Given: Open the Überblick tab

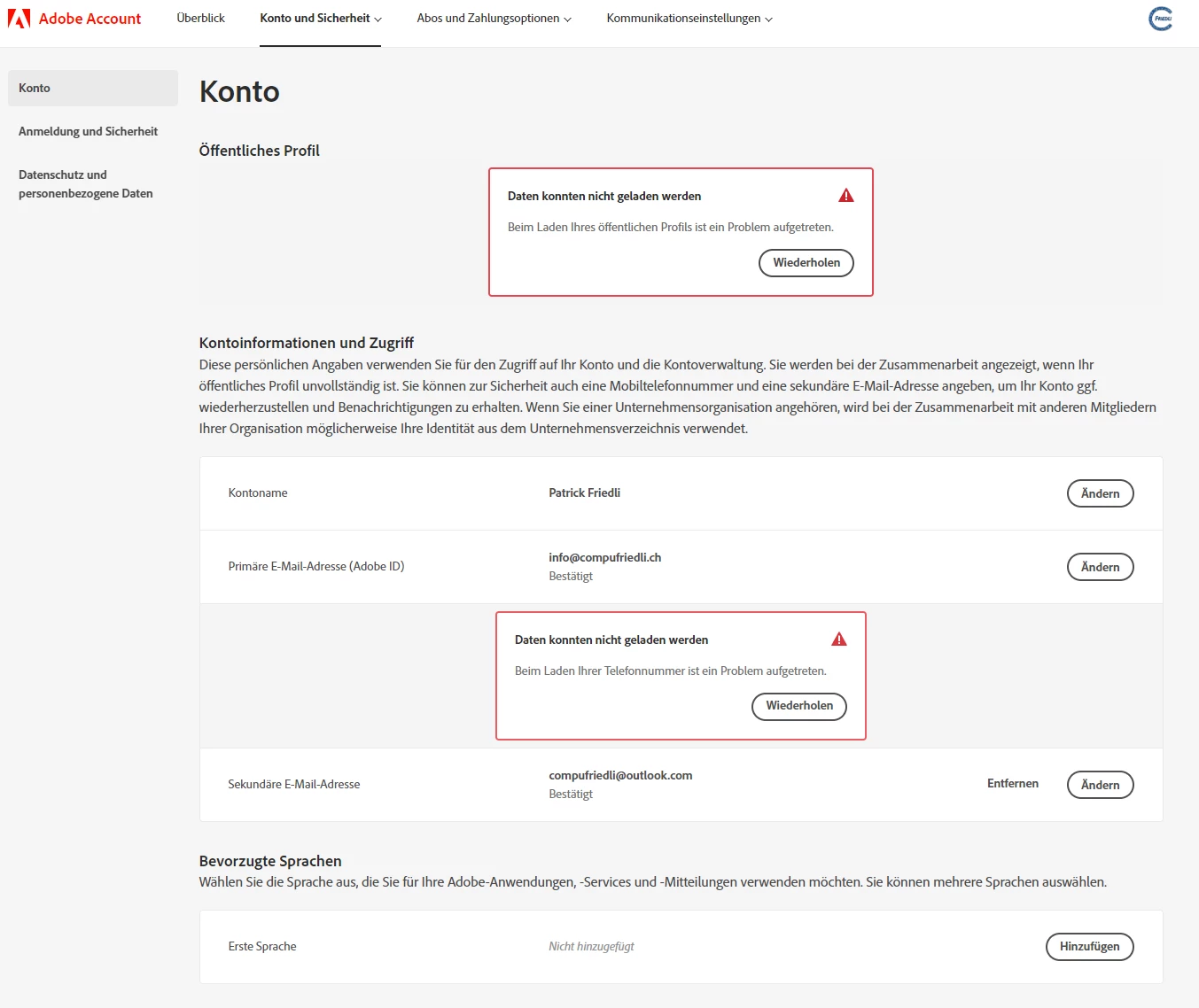Looking at the screenshot, I should click(201, 19).
